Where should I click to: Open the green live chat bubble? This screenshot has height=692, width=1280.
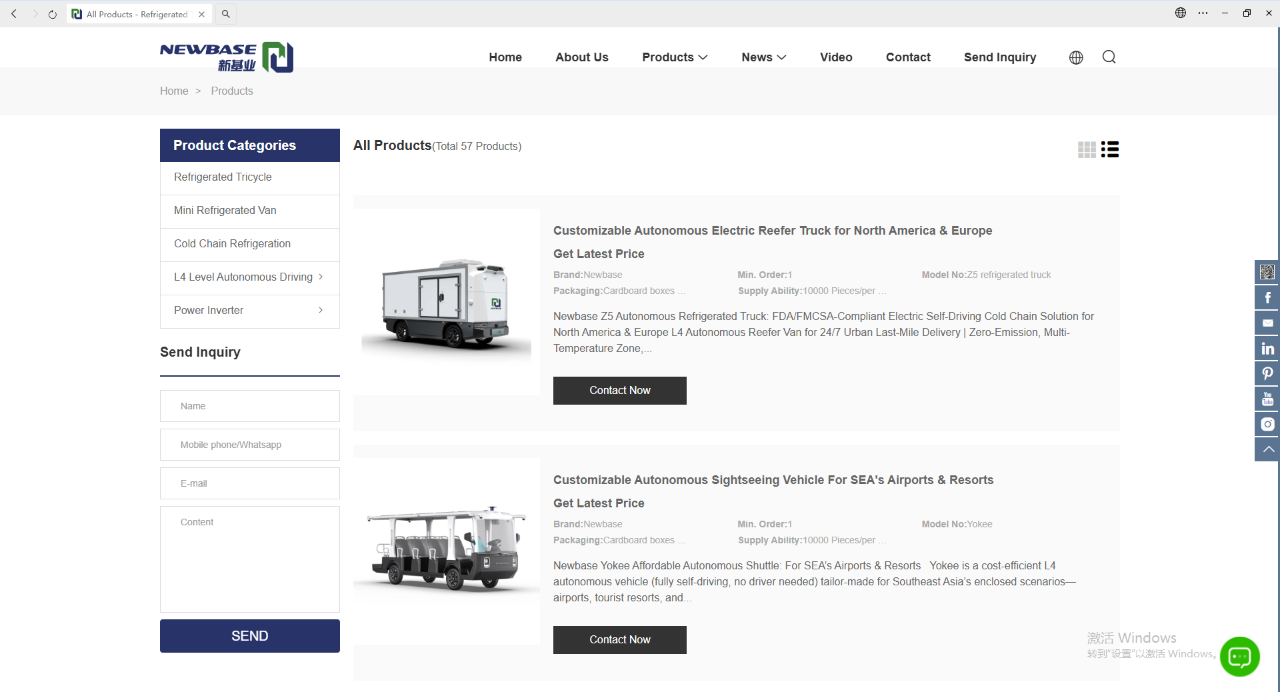point(1239,656)
